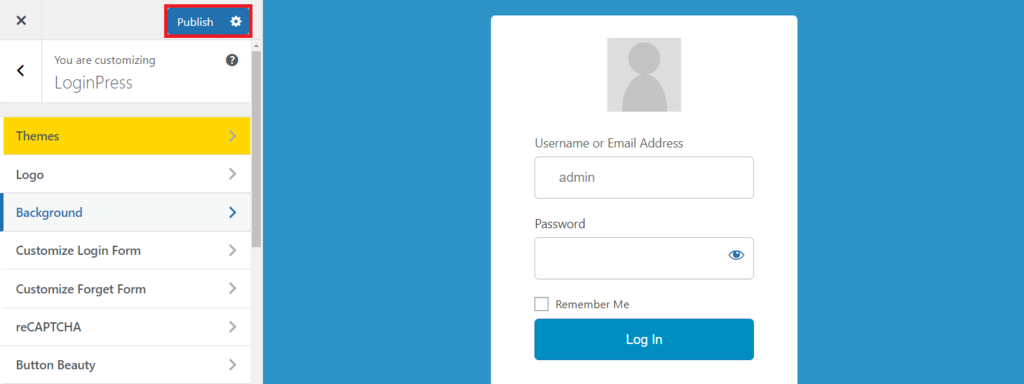Open the Customize Login Form section
The width and height of the screenshot is (1024, 384).
click(x=126, y=251)
